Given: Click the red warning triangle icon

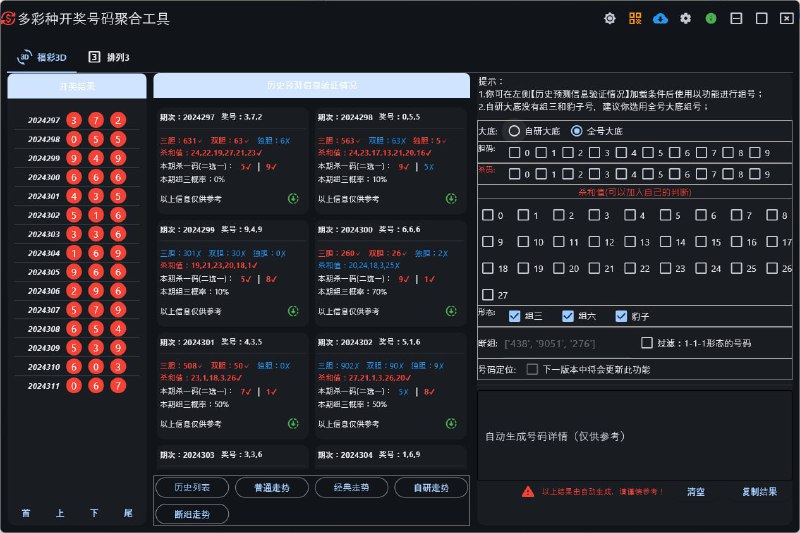Looking at the screenshot, I should click(527, 492).
